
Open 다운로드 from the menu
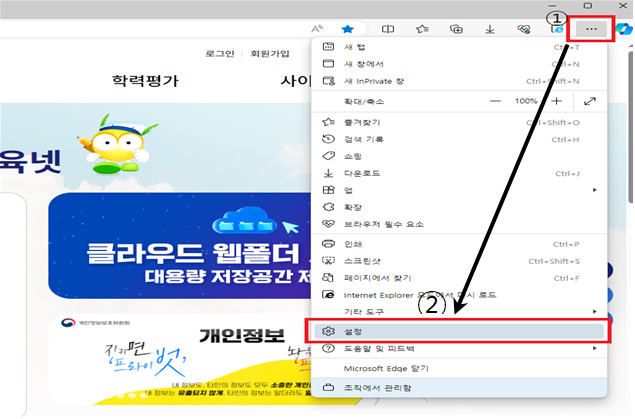(459, 173)
